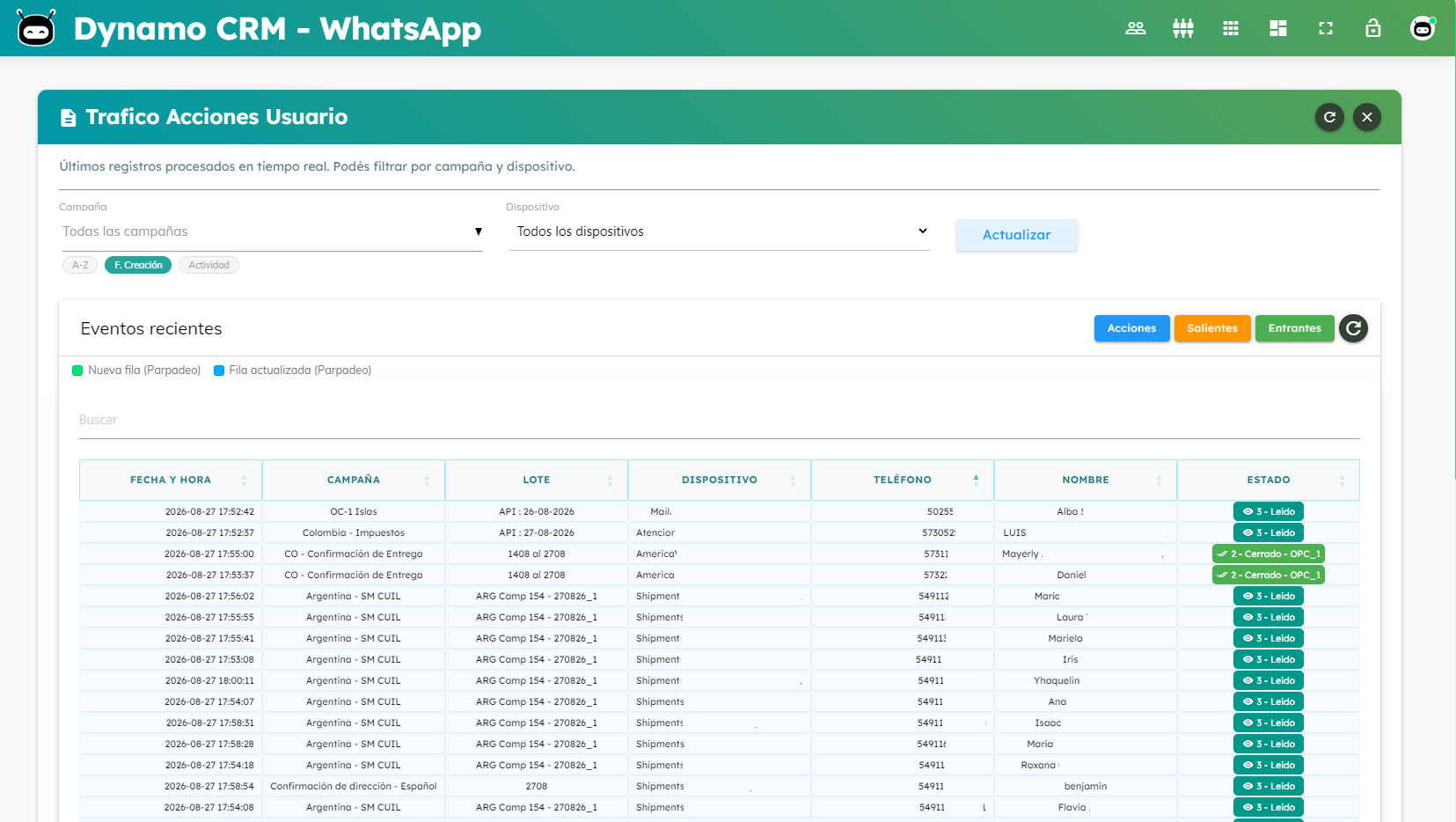Viewport: 1456px width, 822px height.
Task: Click Cerrado - OPC_1 badge in Mayerly row
Action: click(1269, 554)
